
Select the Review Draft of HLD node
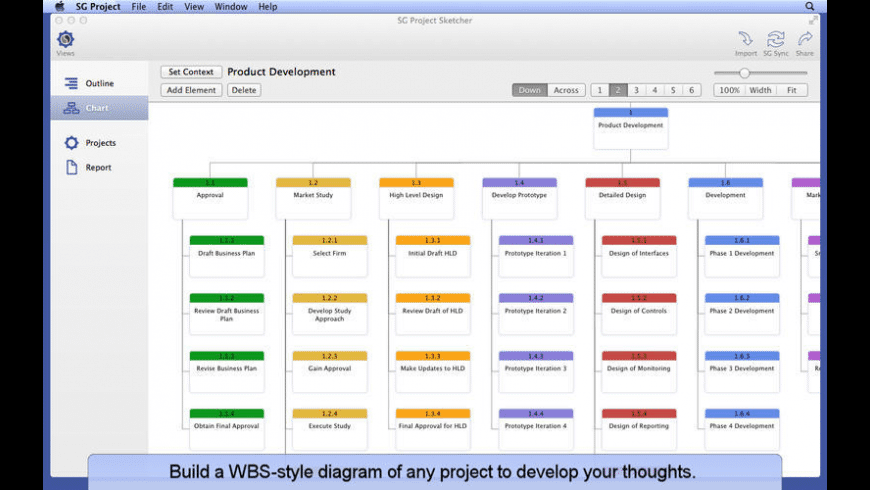433,314
